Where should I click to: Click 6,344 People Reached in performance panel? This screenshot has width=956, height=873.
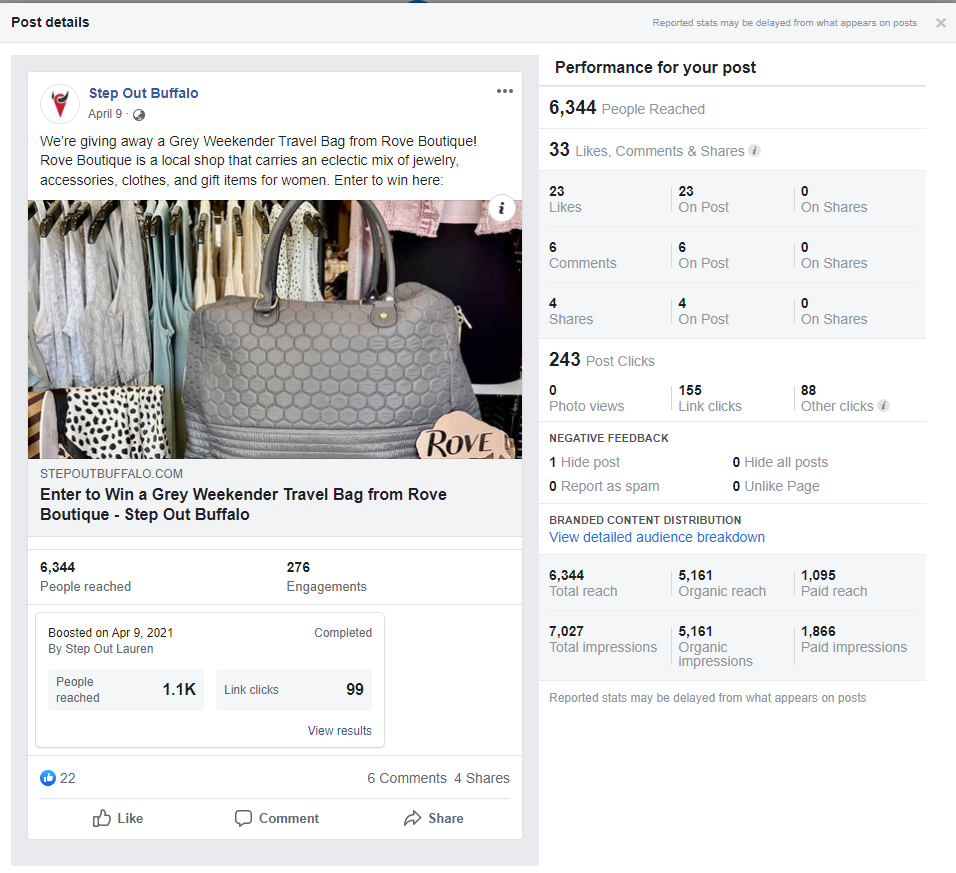pos(627,108)
